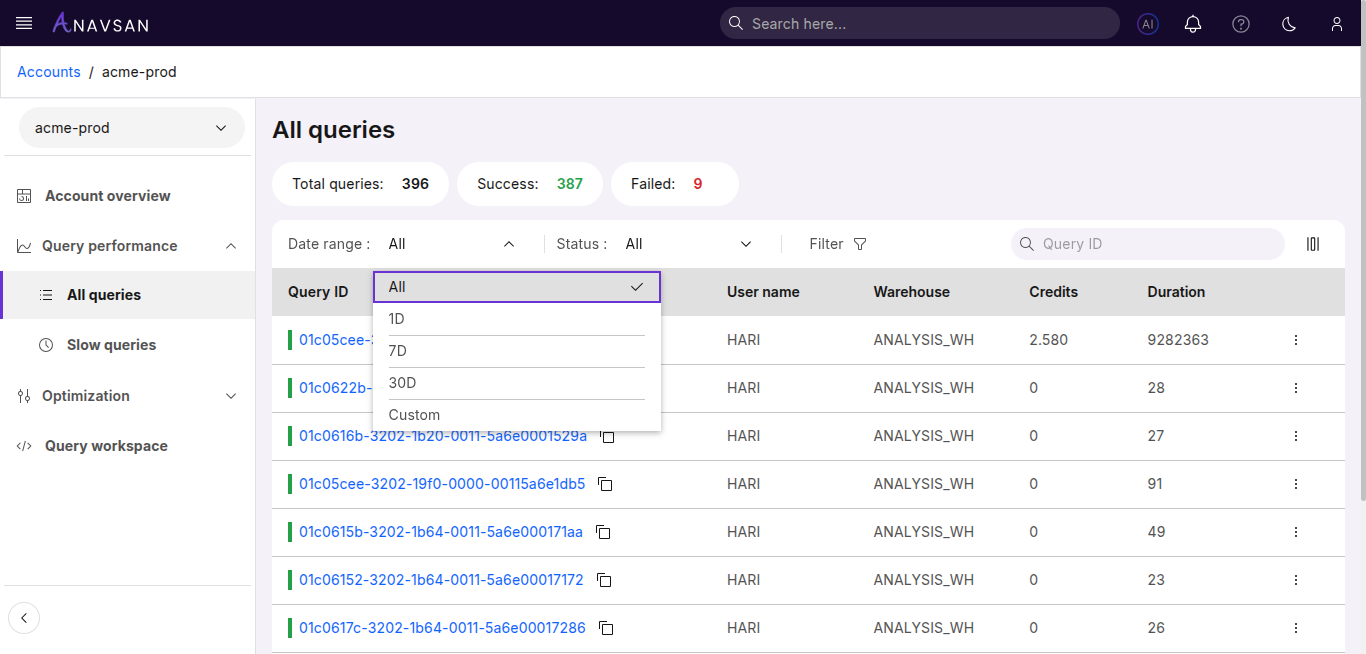Open the acme-prod account selector
The image size is (1366, 654).
click(131, 128)
